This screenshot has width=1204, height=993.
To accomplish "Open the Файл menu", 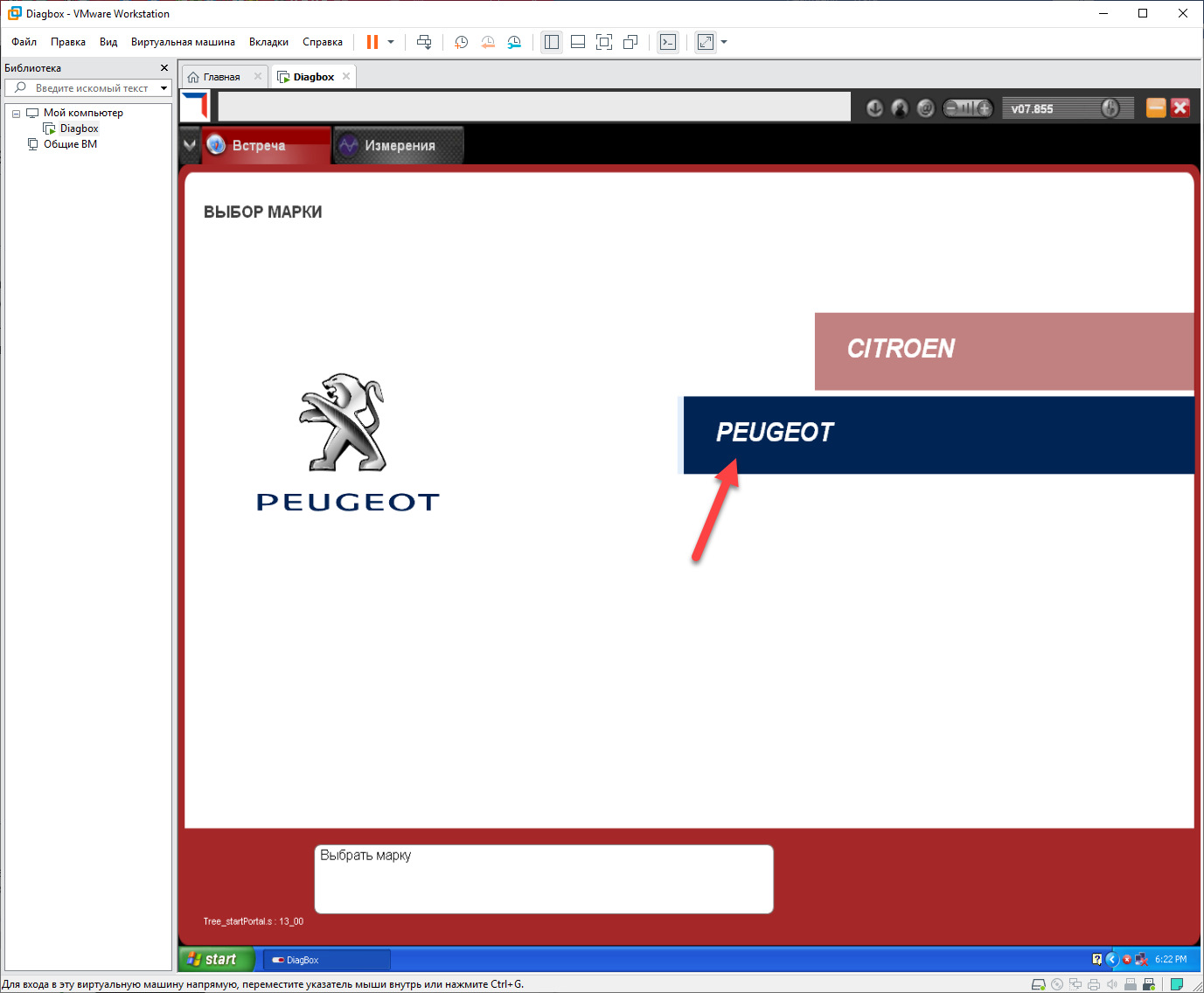I will tap(24, 42).
